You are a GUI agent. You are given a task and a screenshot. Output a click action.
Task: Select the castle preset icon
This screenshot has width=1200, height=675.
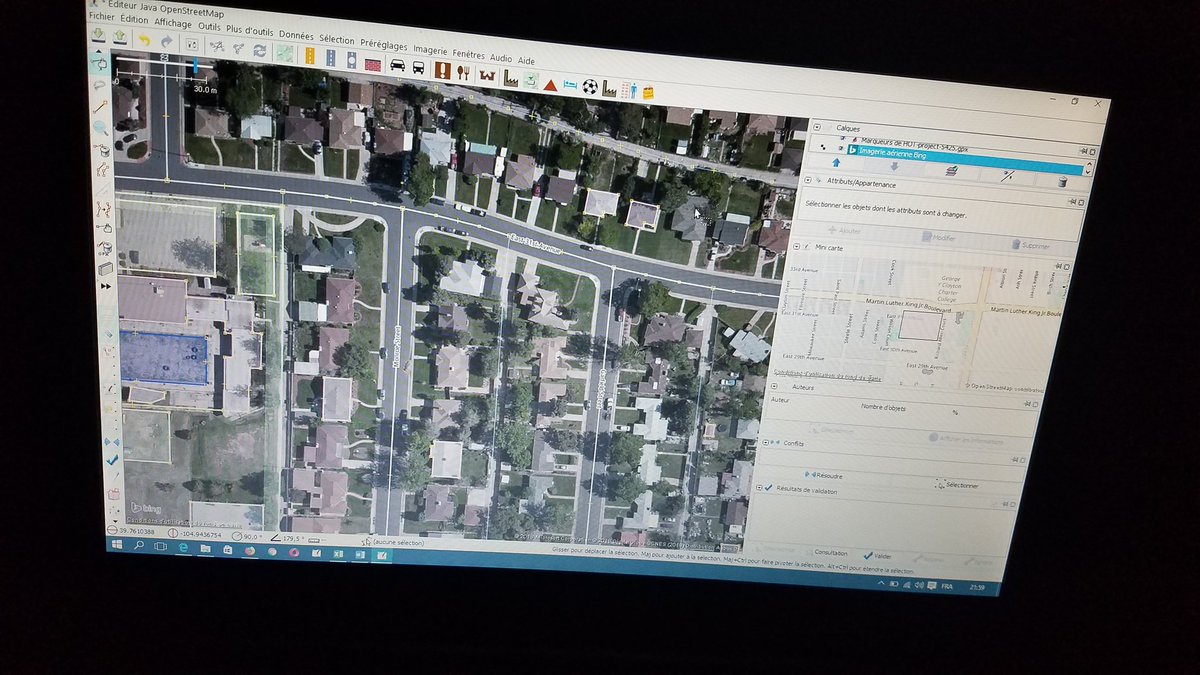(487, 76)
